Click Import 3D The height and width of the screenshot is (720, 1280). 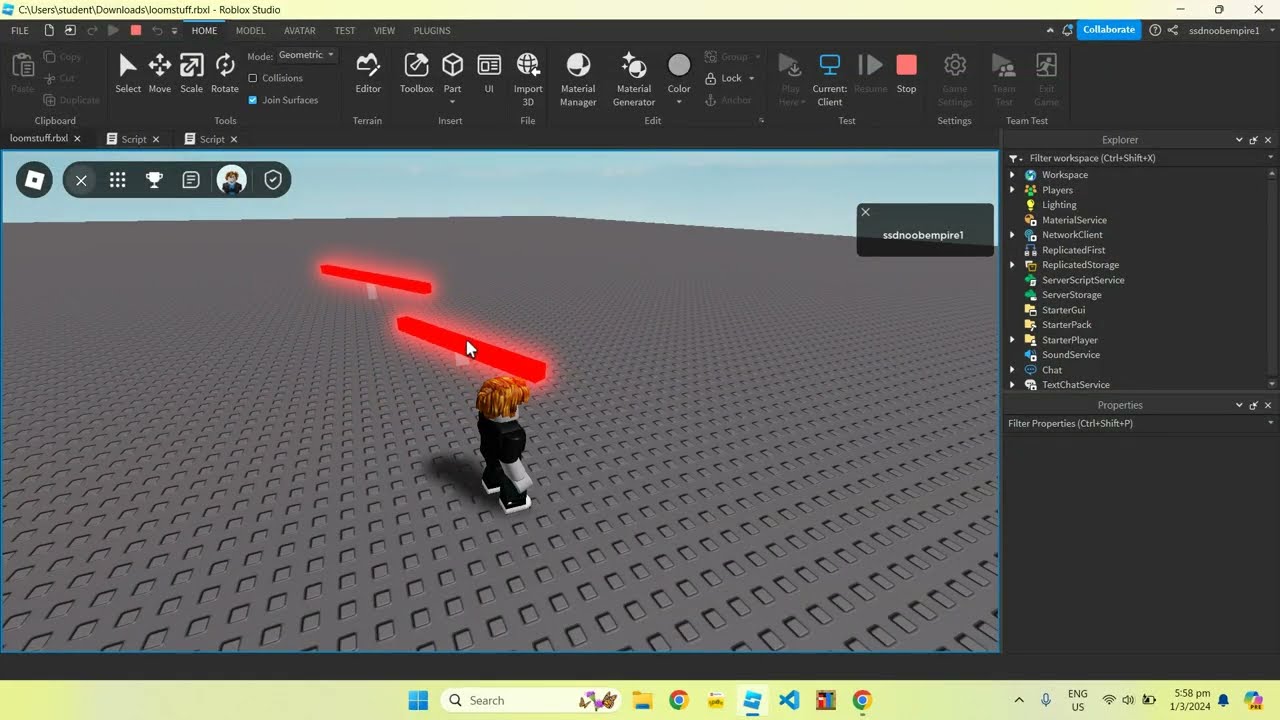(528, 79)
